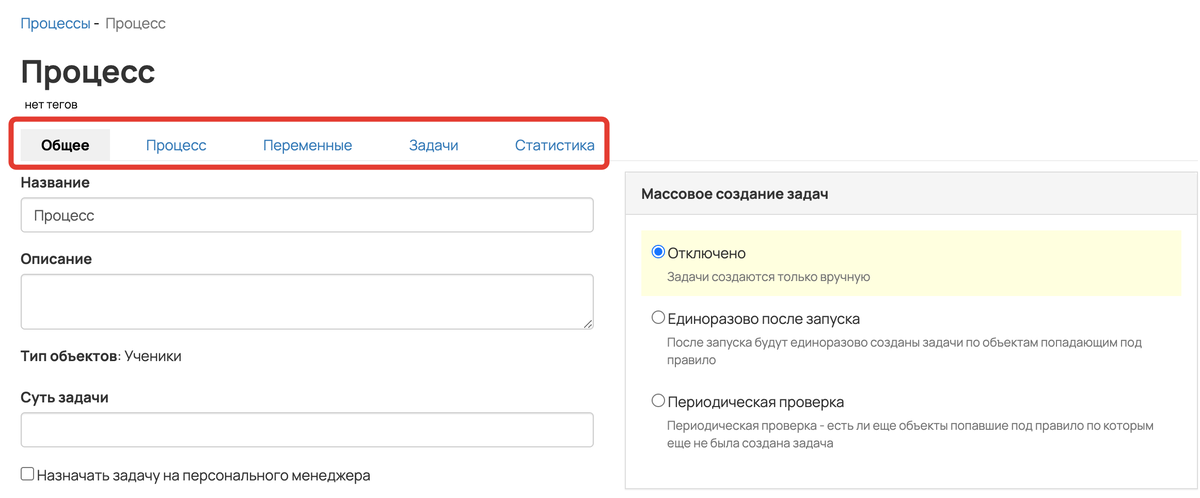The width and height of the screenshot is (1200, 498).
Task: Grab the Описание textarea resize handle
Action: point(587,323)
